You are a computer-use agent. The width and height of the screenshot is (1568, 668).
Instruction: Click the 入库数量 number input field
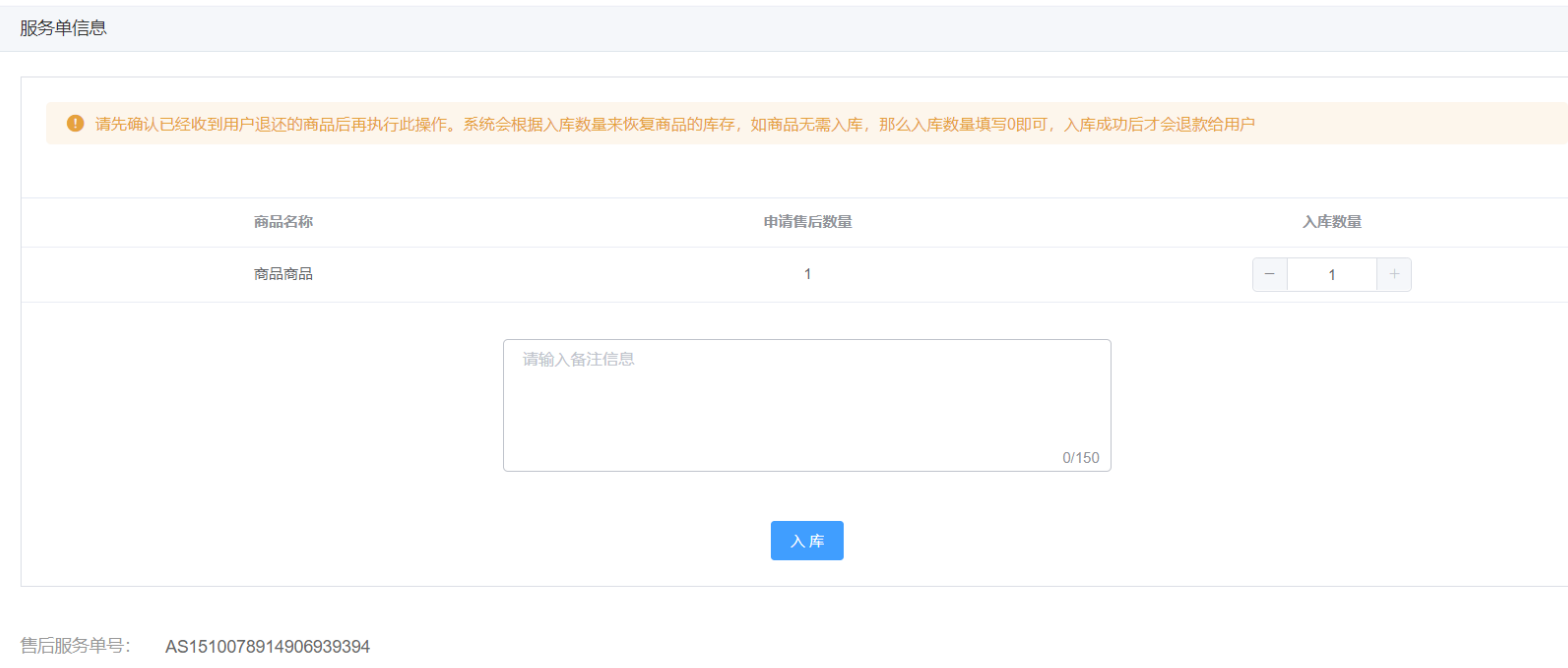(1332, 275)
